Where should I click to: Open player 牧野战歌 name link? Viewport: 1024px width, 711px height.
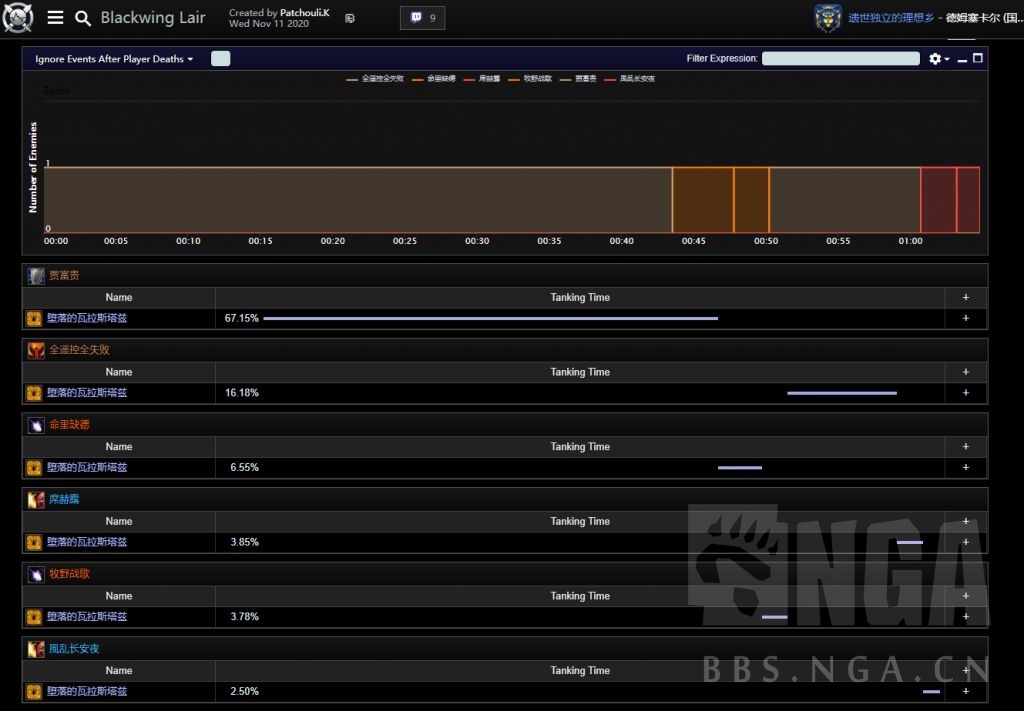tap(69, 574)
